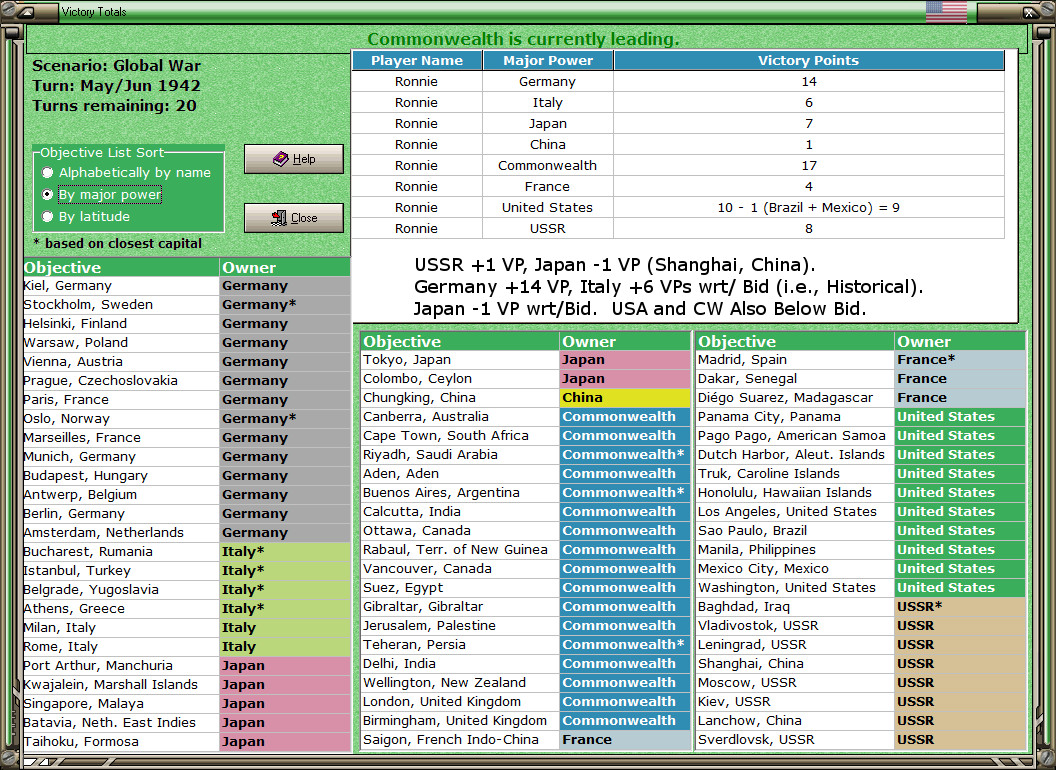Click 'Stockholm, Sweden' objective row
Screen dimensions: 1056x770
click(x=187, y=304)
